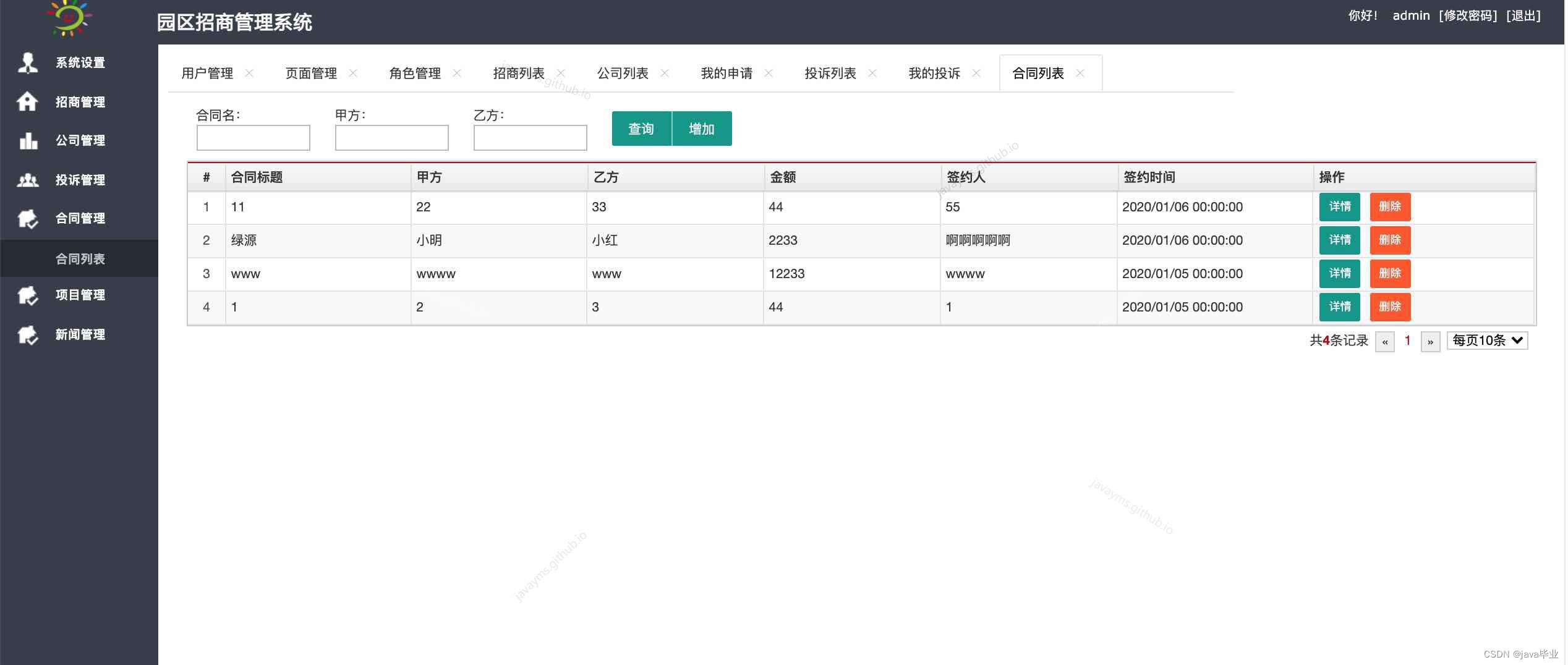Click the 招商管理 house icon
1568x665 pixels.
pyautogui.click(x=27, y=101)
